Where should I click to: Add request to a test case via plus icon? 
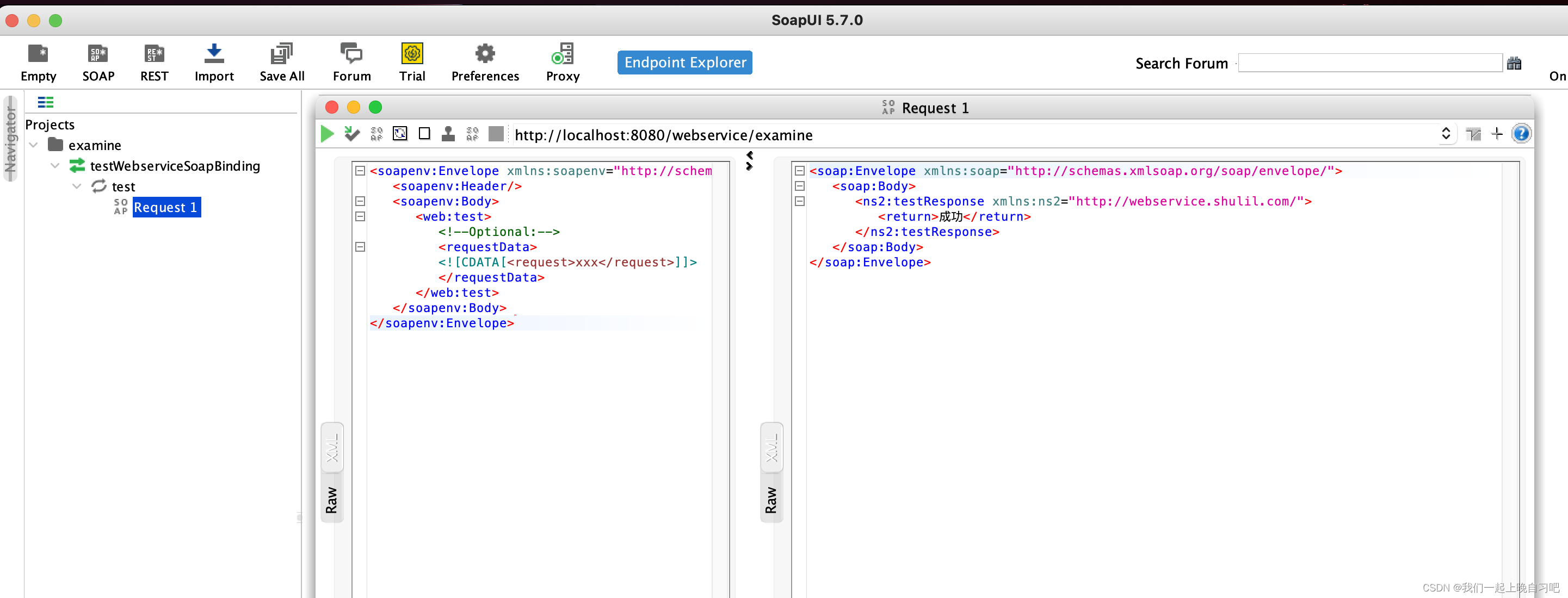pos(1497,134)
